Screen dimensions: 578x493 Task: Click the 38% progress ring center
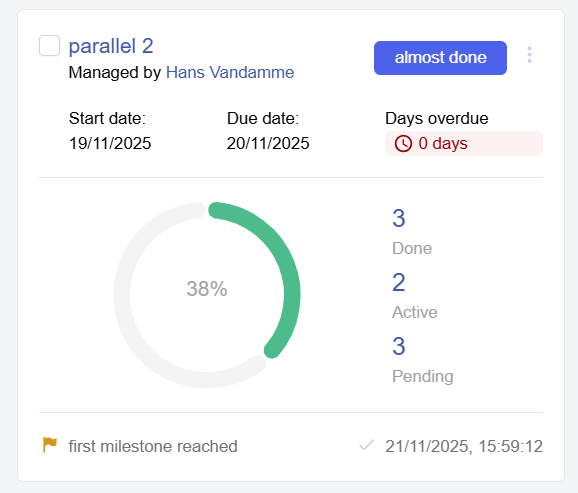pyautogui.click(x=207, y=289)
